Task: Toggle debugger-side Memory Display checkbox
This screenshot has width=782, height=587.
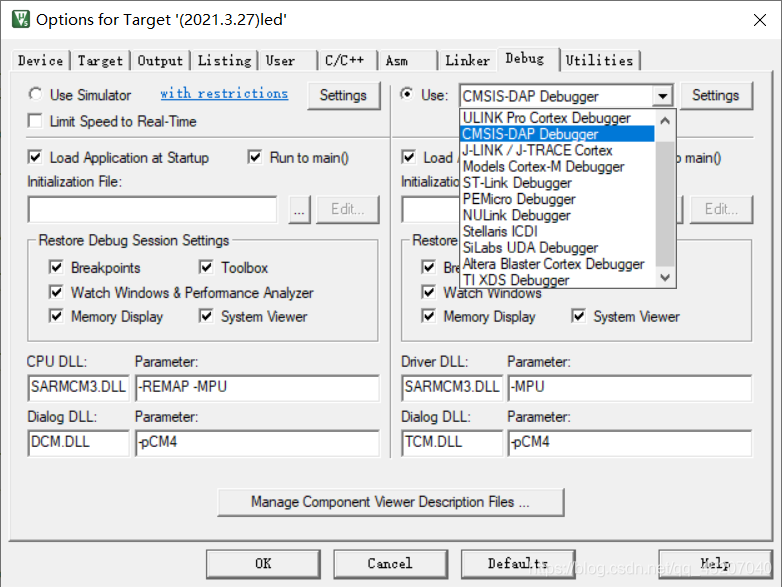Action: [428, 316]
